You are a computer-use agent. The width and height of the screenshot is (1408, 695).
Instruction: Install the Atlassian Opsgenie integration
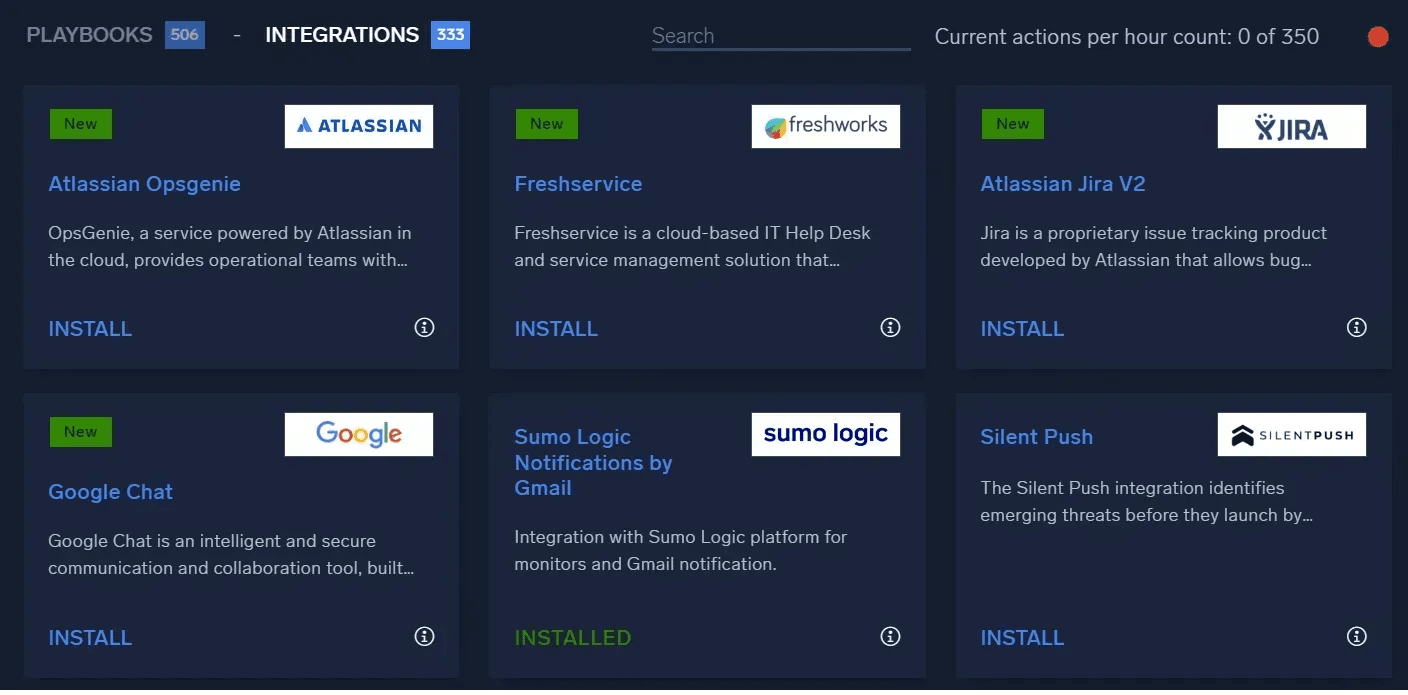tap(90, 328)
